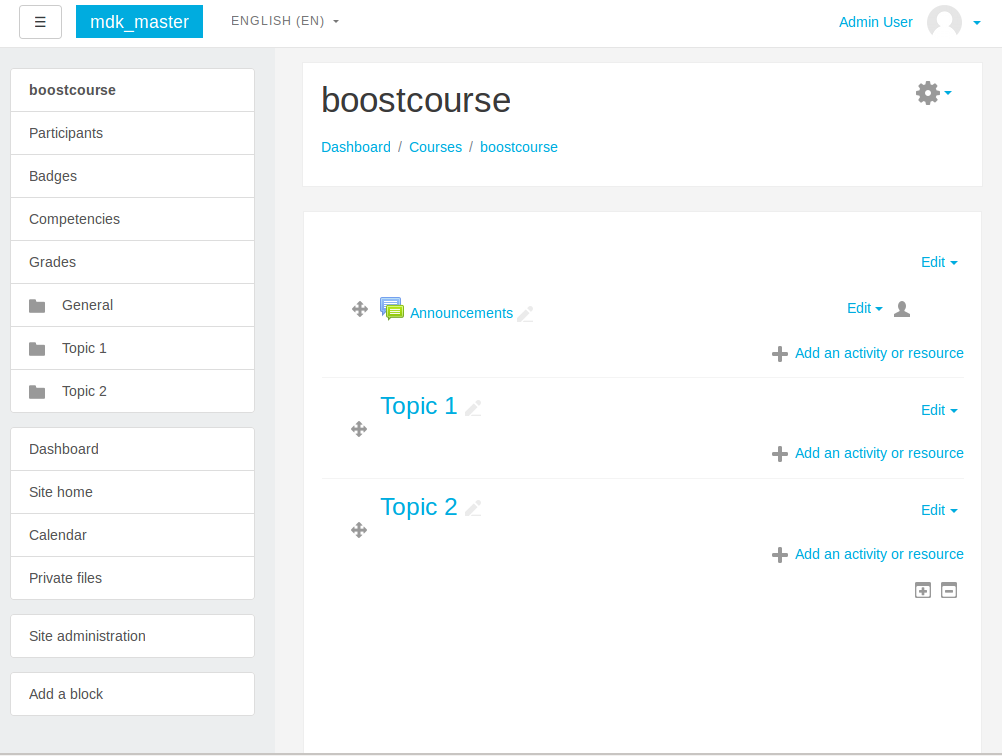Click the Announcements group mode person icon
The width and height of the screenshot is (1002, 756).
tap(902, 309)
